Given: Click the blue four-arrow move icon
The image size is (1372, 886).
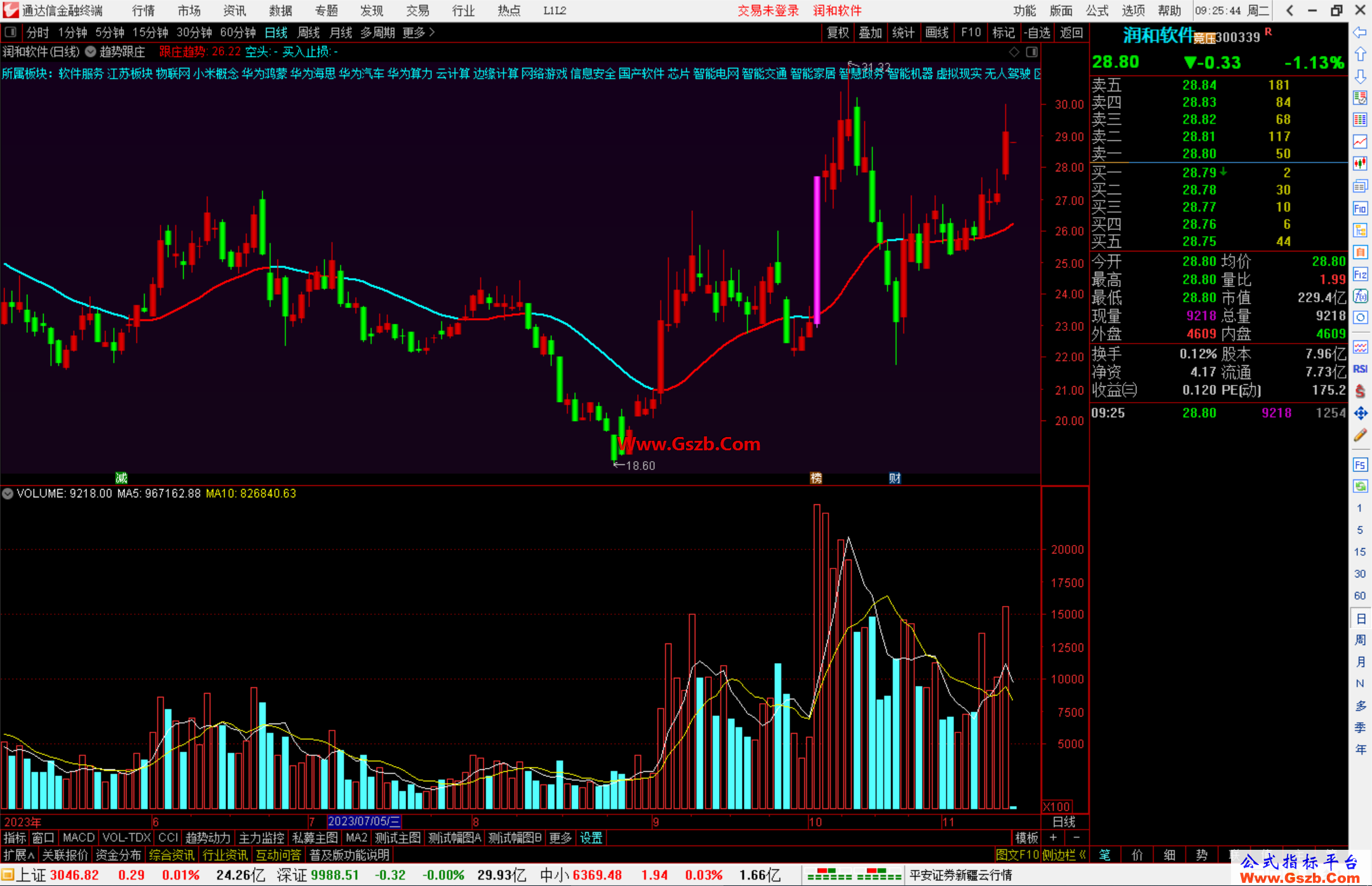Looking at the screenshot, I should 1360,413.
